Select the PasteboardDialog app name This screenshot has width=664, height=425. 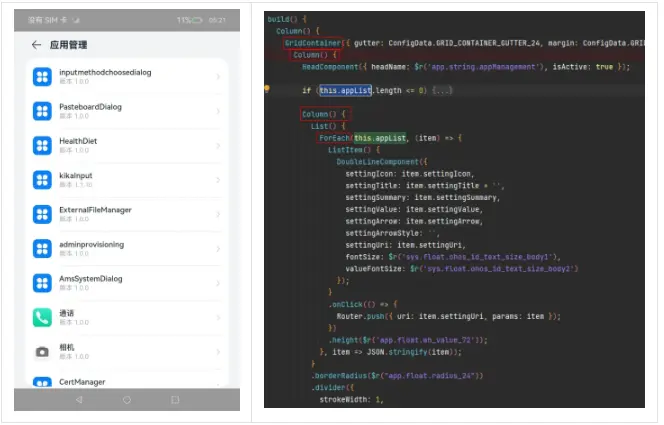tap(91, 108)
